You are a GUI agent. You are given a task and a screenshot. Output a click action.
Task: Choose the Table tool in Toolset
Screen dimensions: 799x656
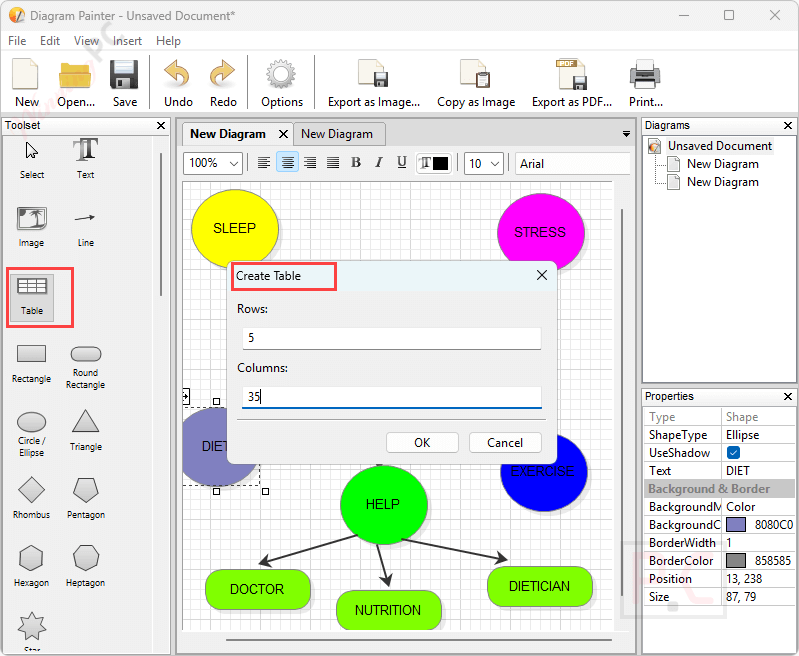click(32, 297)
